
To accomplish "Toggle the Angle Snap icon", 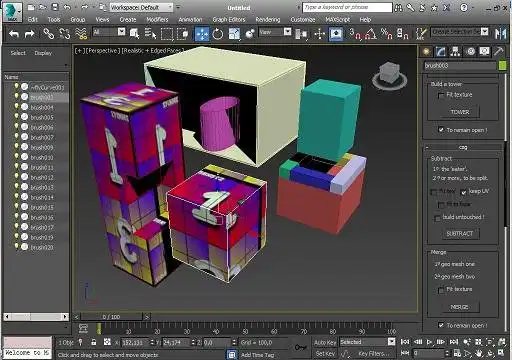I will [x=371, y=34].
